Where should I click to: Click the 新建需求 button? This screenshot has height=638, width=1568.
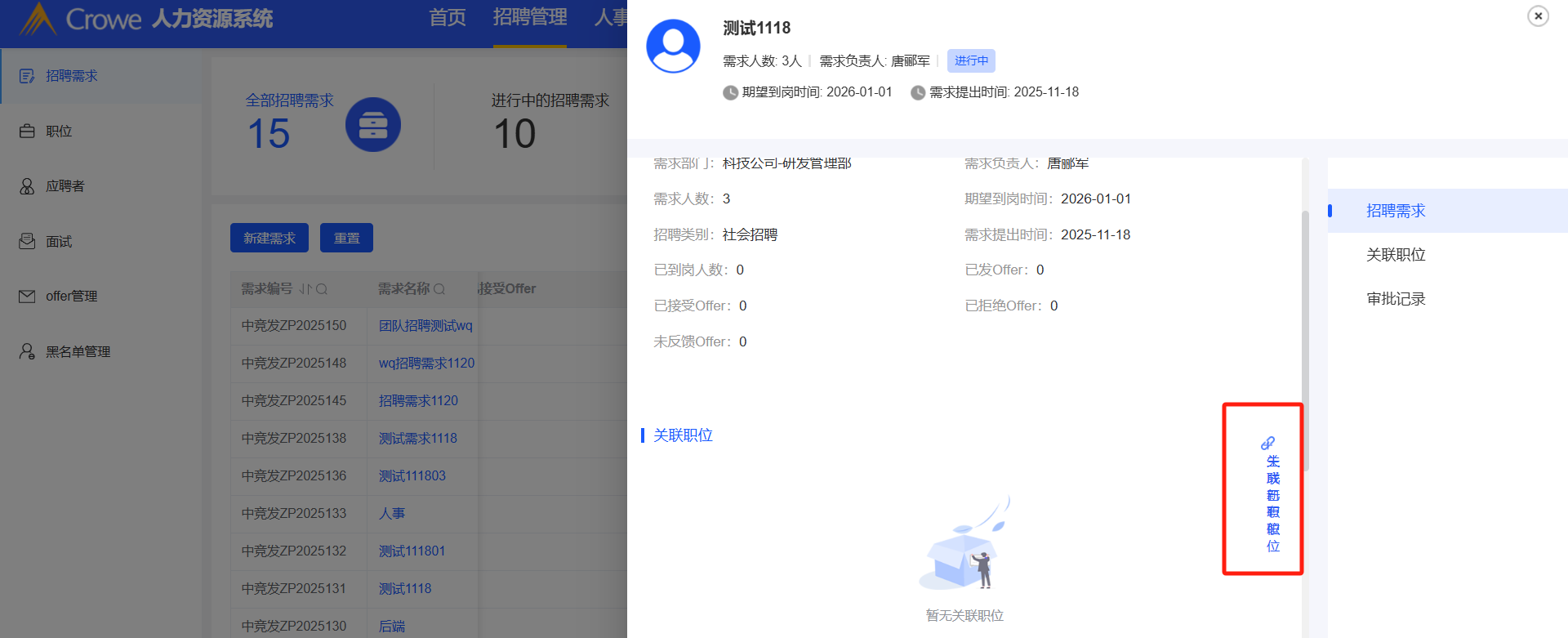[269, 238]
